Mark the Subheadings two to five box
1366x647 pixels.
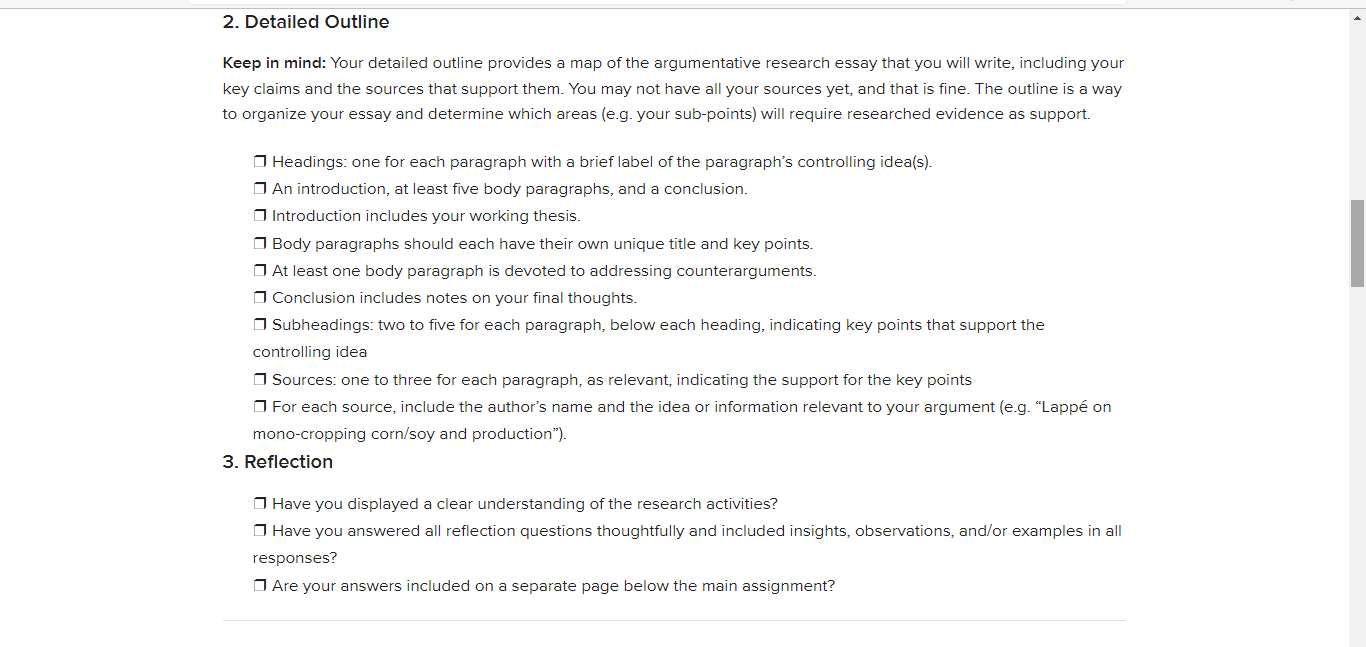click(260, 325)
